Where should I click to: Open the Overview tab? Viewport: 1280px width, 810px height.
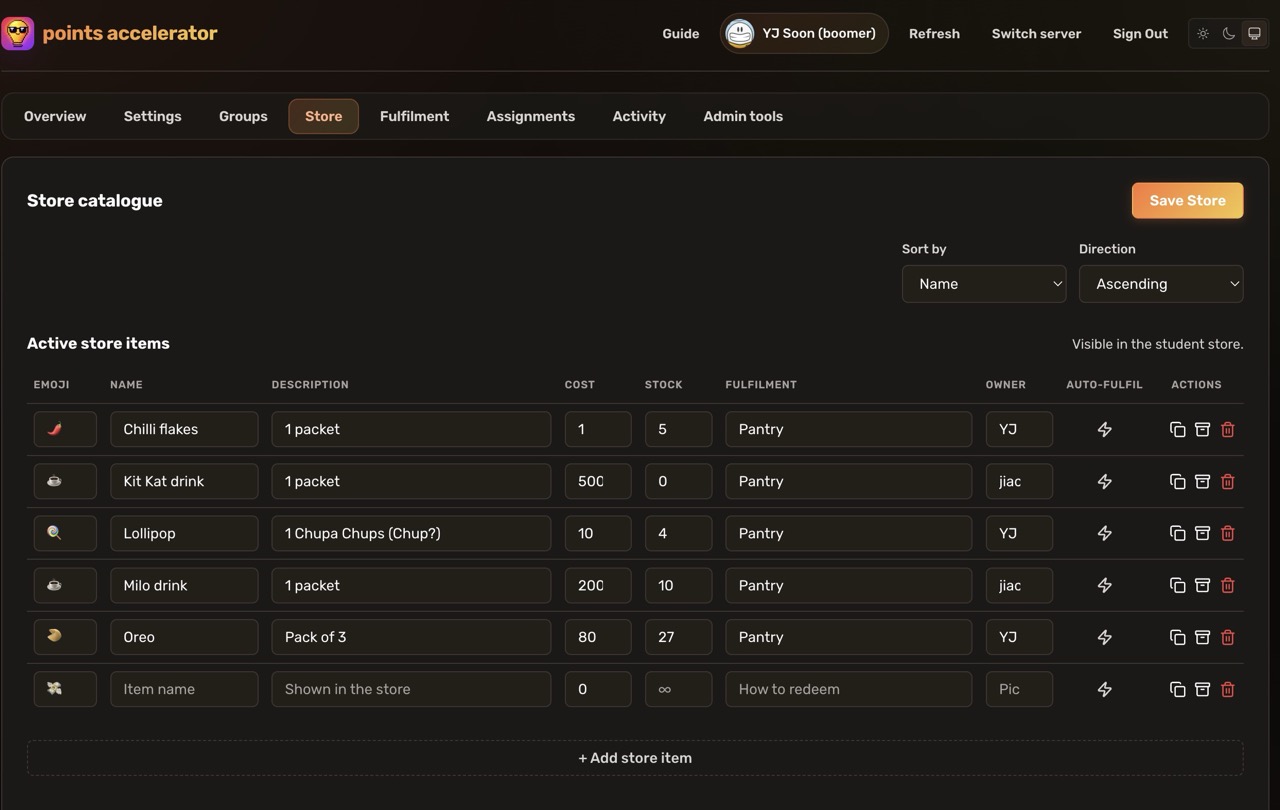(55, 116)
